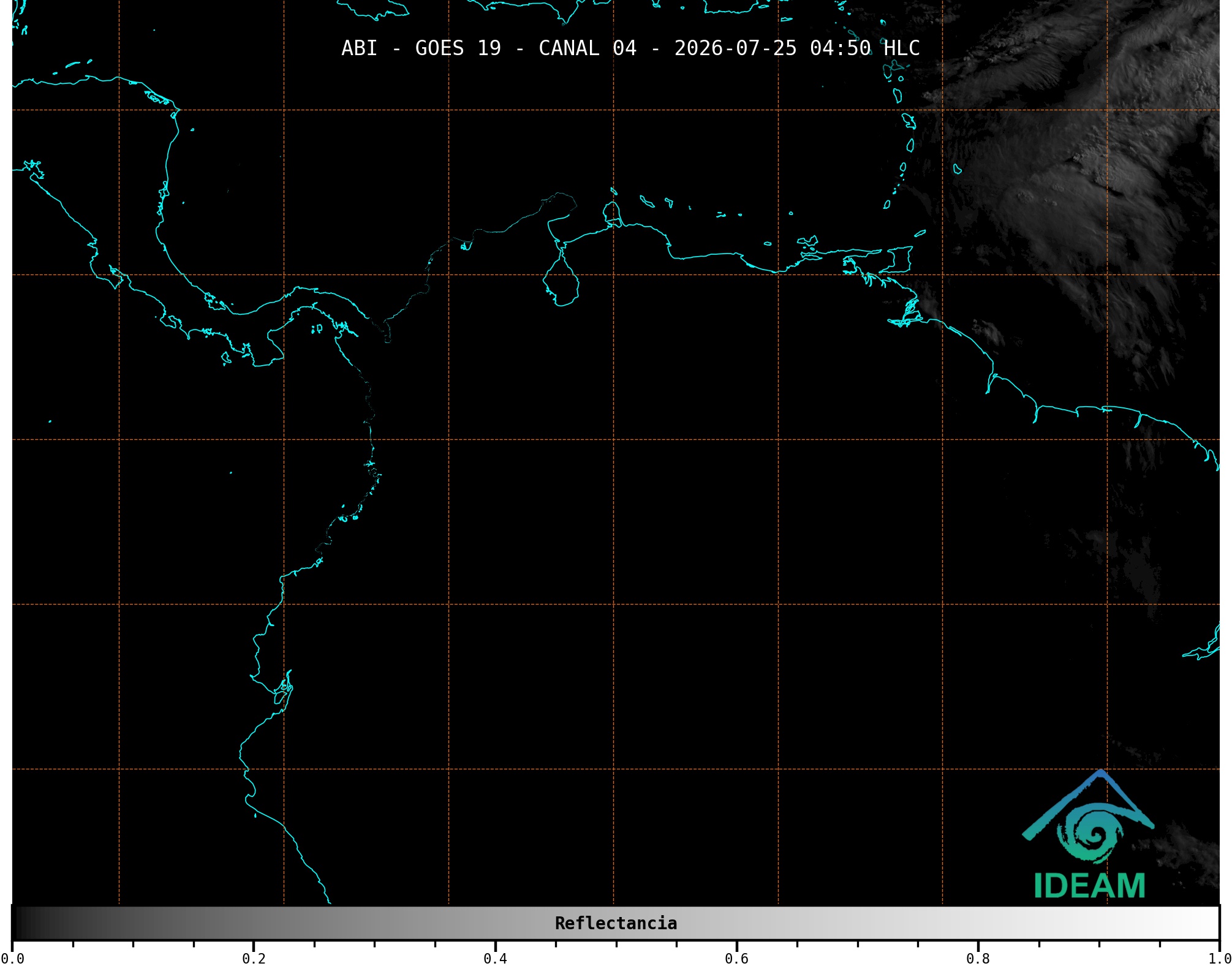Click the 0.8 colorbar tick label
This screenshot has height=966, width=1232.
coord(978,959)
